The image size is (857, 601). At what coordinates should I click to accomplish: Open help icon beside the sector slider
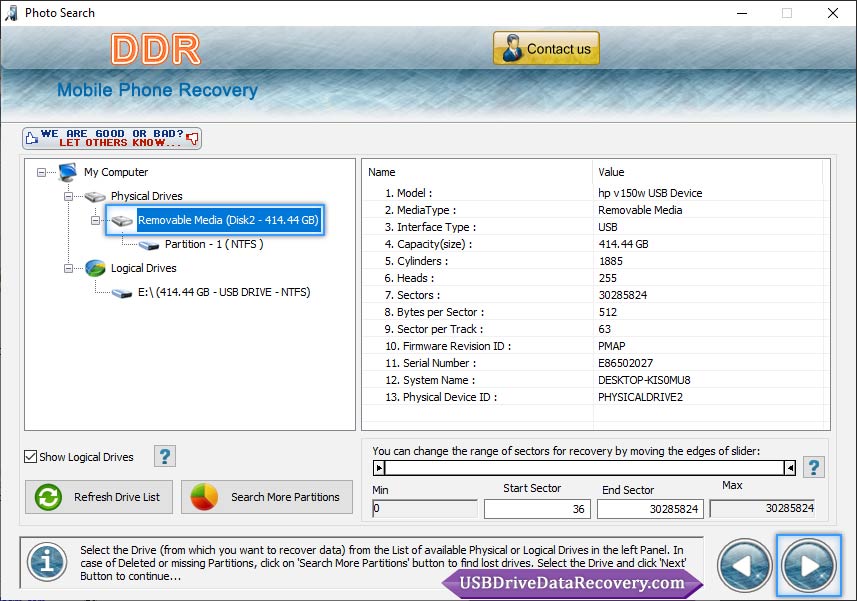tap(814, 467)
